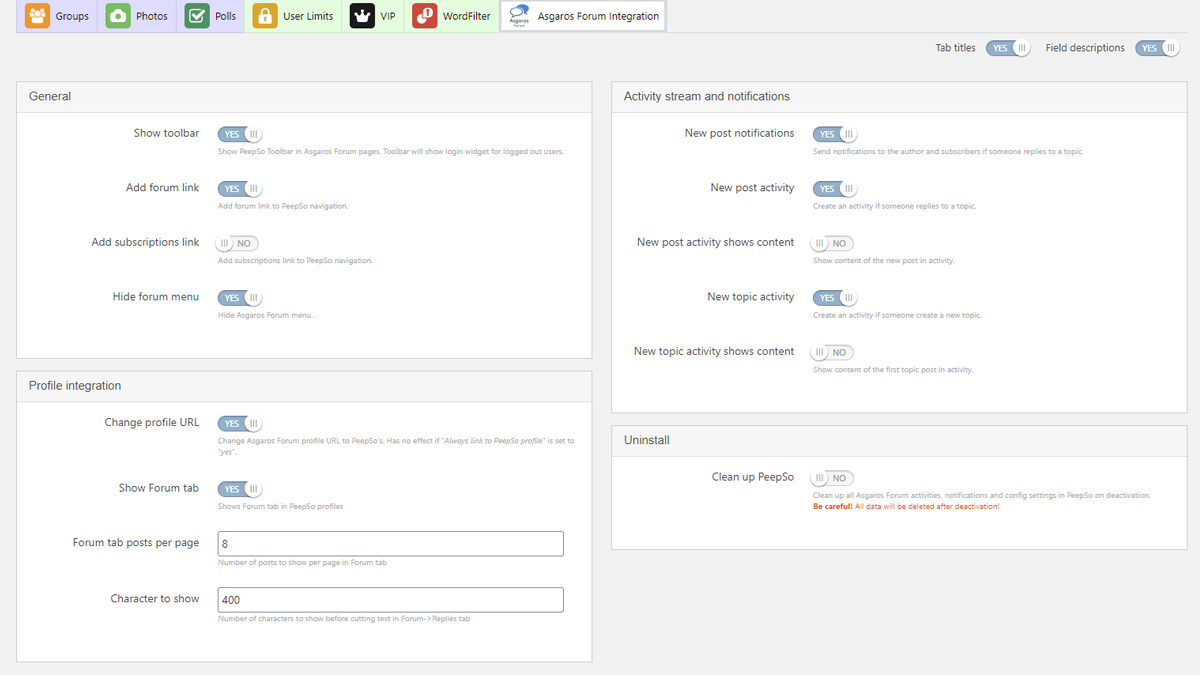Click the Forum tab posts per page field
1200x675 pixels.
click(x=391, y=544)
